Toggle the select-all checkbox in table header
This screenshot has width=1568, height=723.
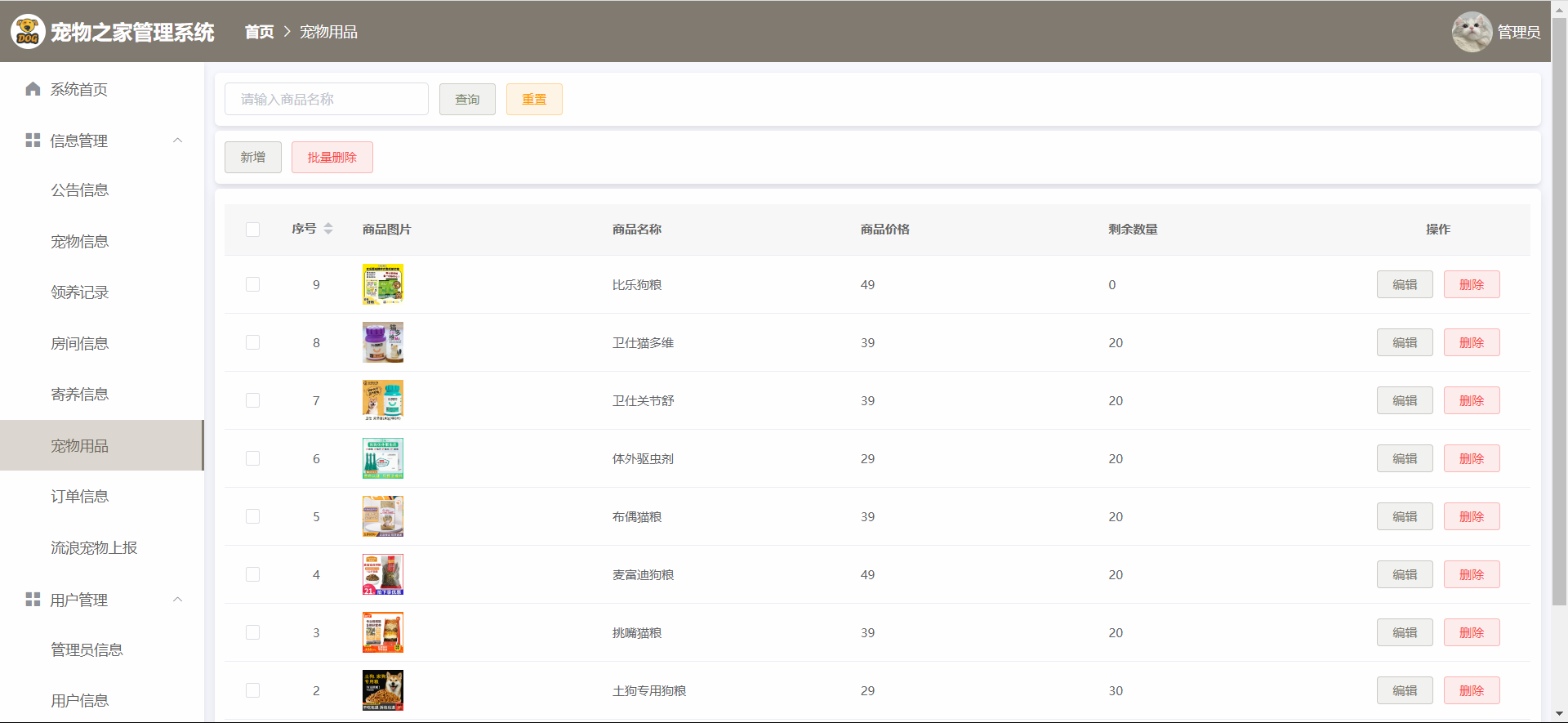pyautogui.click(x=253, y=230)
